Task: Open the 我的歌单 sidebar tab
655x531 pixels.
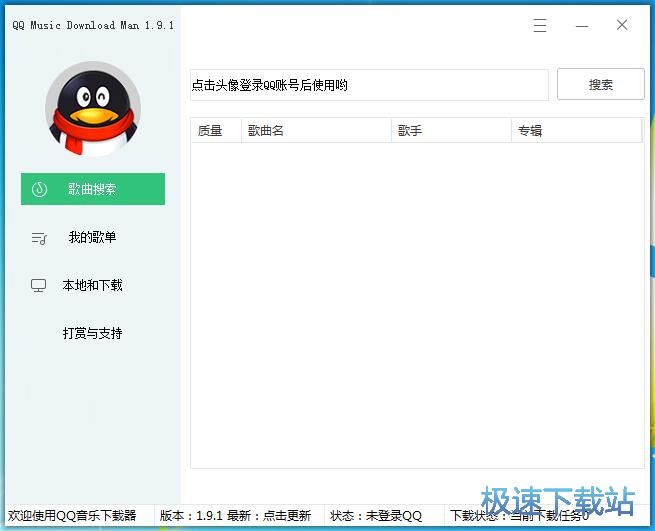Action: pos(93,237)
